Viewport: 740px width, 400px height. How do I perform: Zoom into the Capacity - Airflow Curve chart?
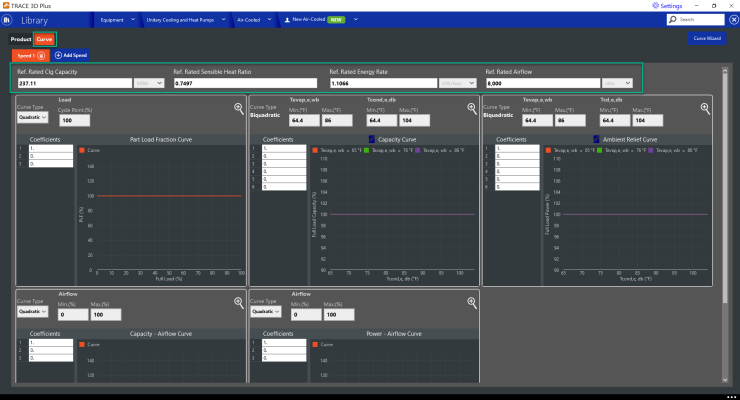(x=239, y=303)
